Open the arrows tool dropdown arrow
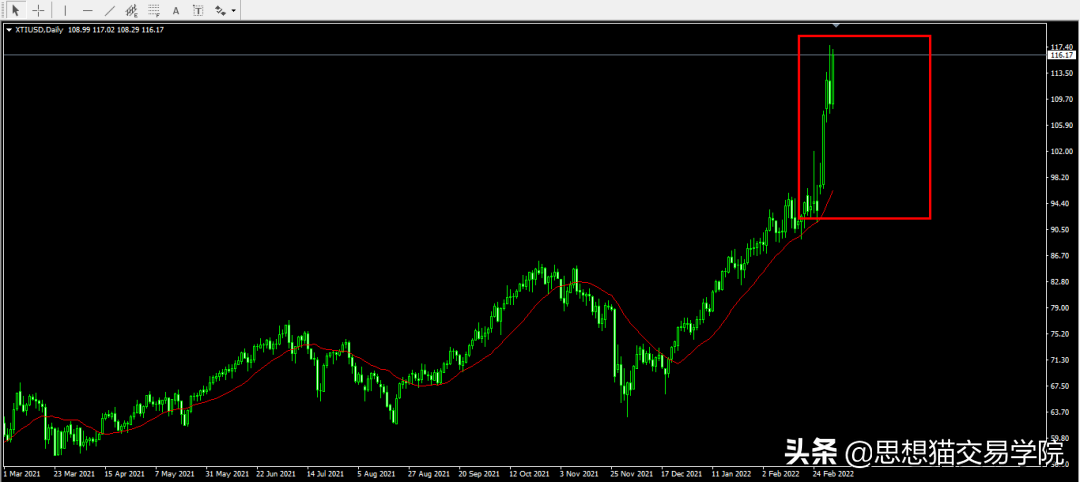 (x=234, y=11)
